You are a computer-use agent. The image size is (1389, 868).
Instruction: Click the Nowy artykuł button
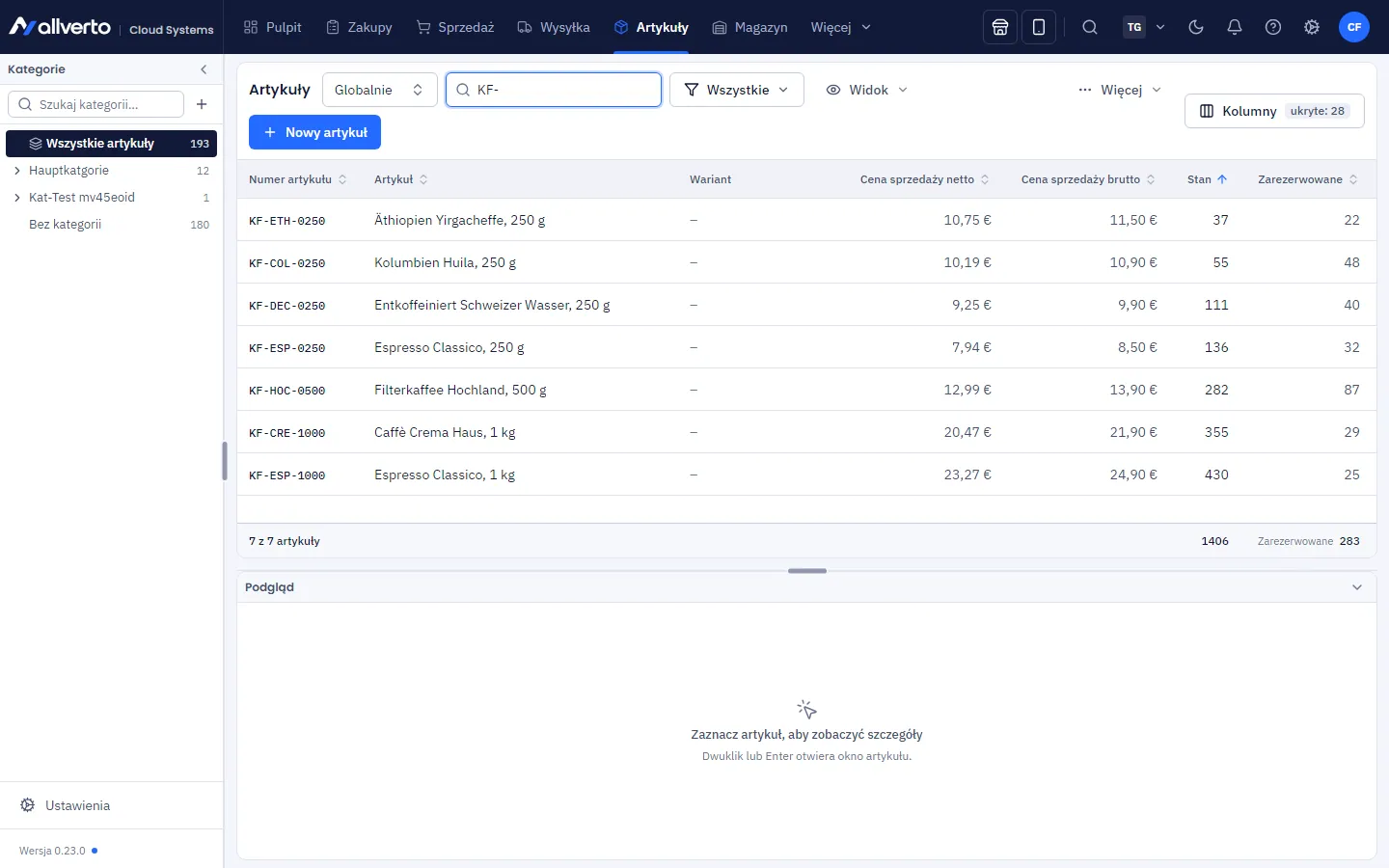pyautogui.click(x=314, y=132)
